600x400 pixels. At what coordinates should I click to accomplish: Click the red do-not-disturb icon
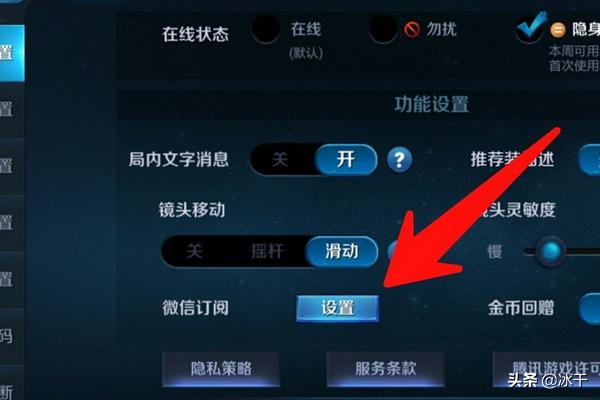point(412,29)
